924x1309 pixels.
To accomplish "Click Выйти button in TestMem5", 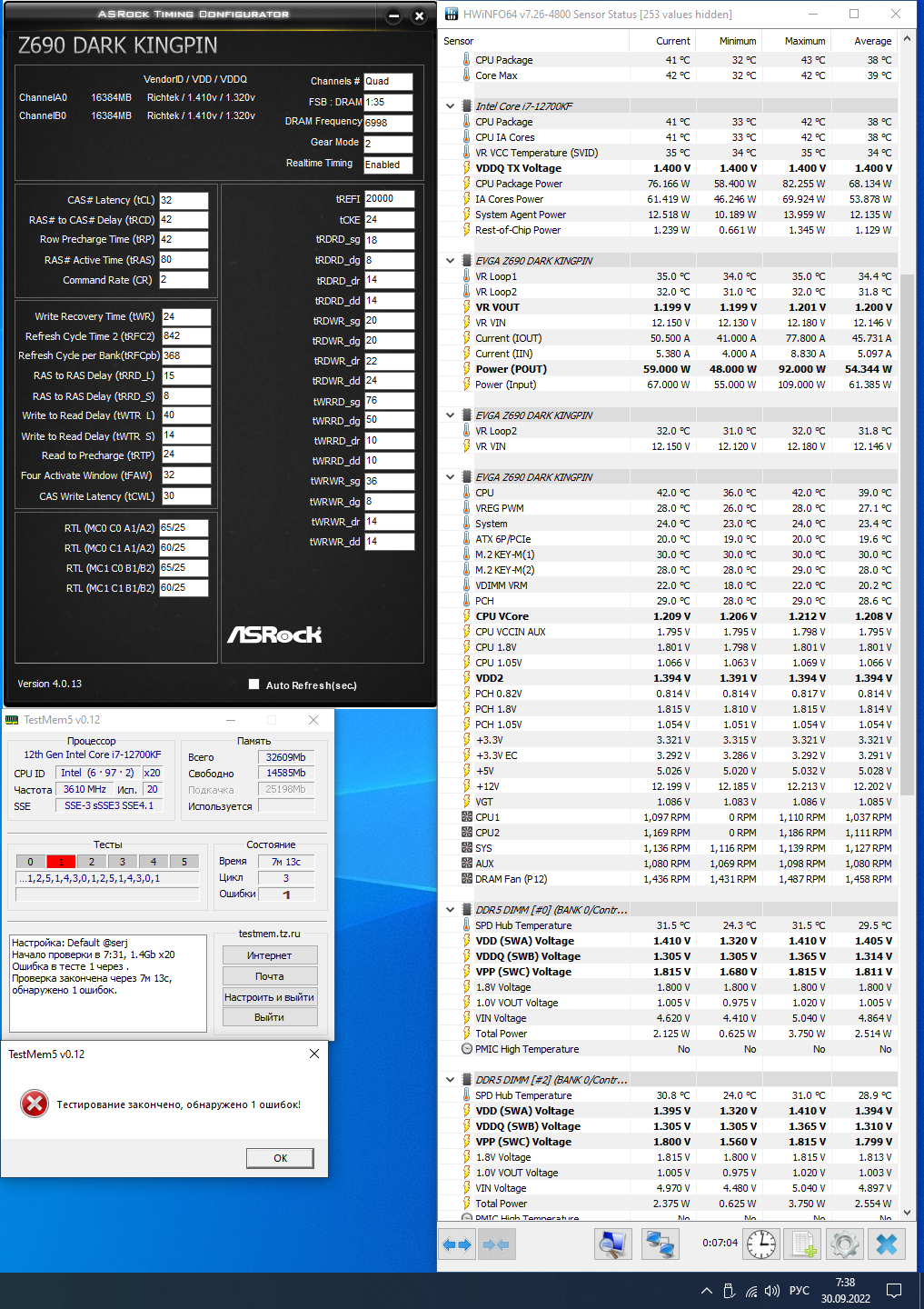I will point(270,1018).
